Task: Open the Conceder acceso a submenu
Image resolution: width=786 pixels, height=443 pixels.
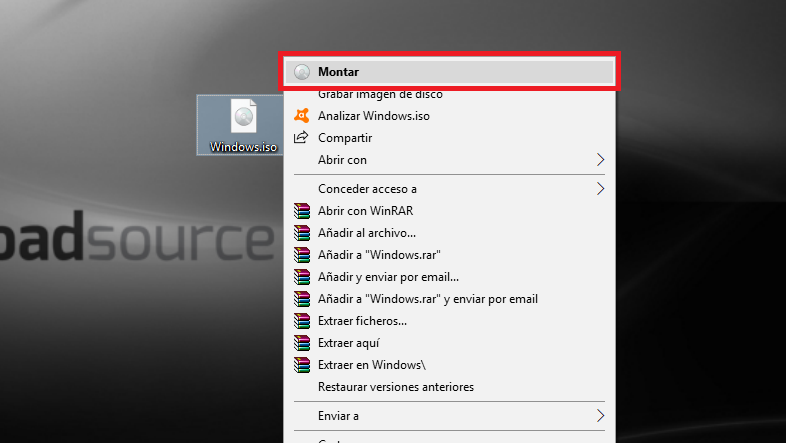Action: click(x=450, y=189)
